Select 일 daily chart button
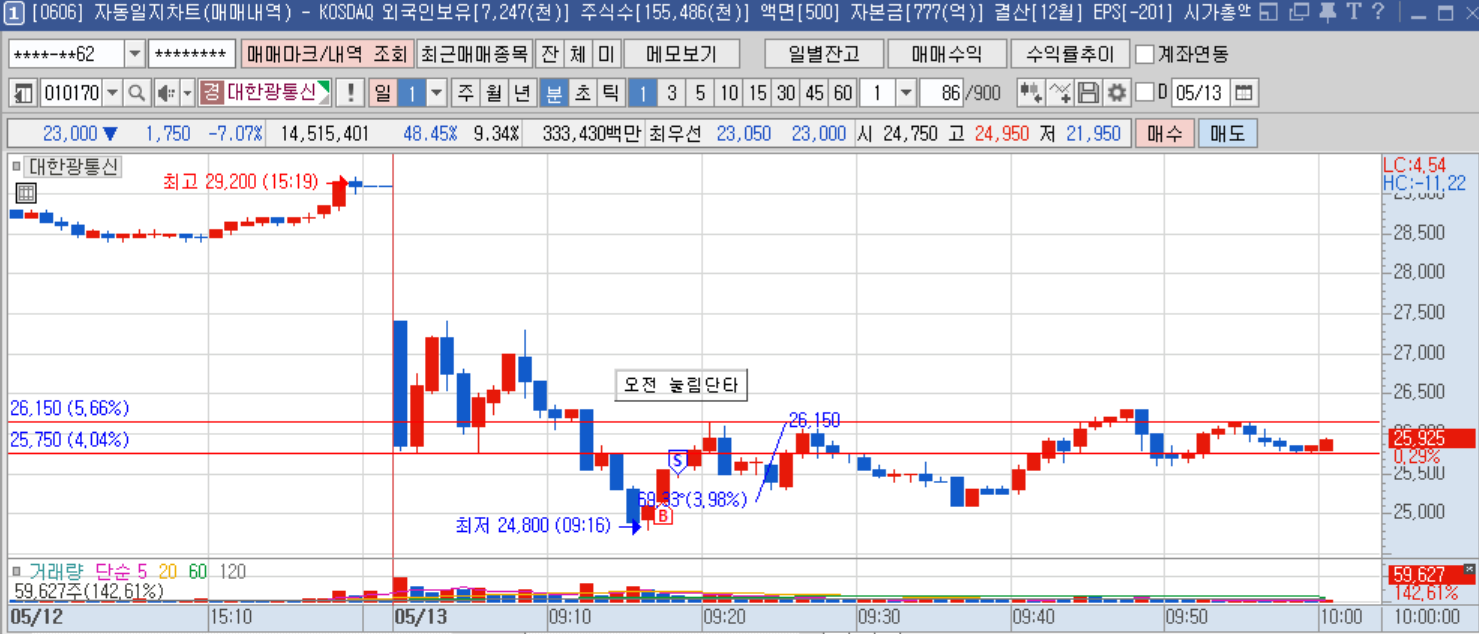Viewport: 1479px width, 634px height. 382,94
